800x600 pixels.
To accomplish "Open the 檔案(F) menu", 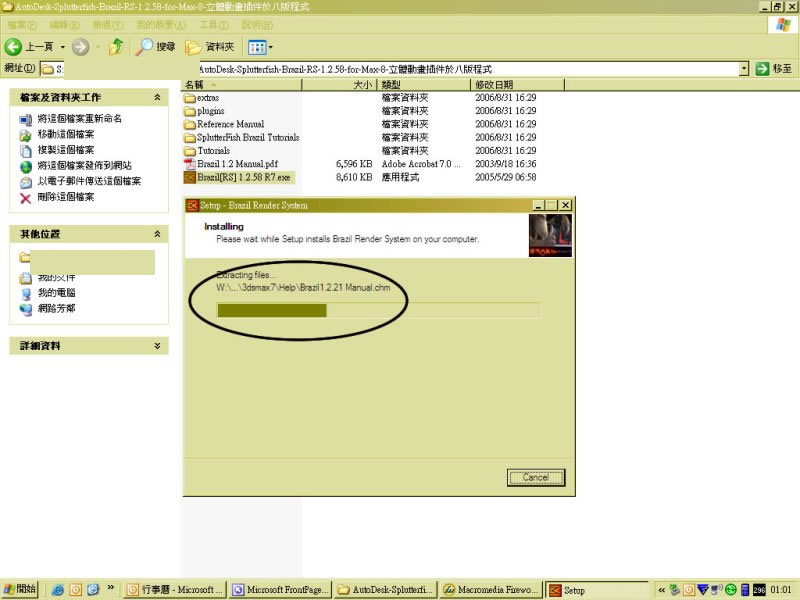I will click(x=22, y=24).
